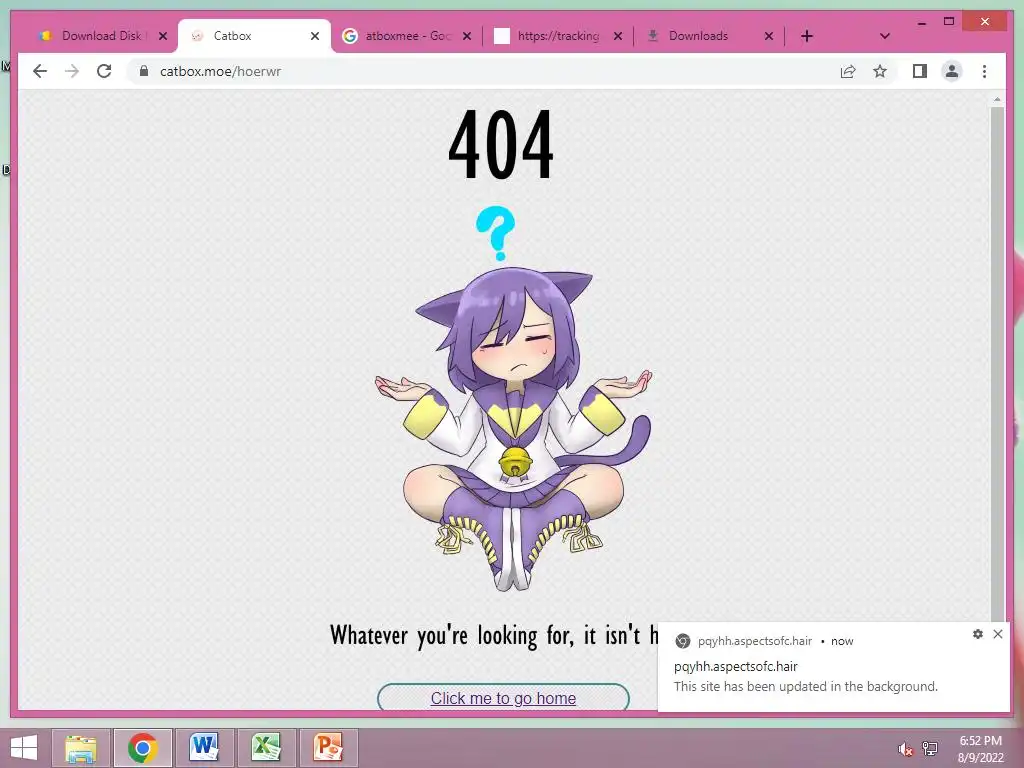
Task: Expand the tab search dropdown arrow
Action: [x=884, y=36]
